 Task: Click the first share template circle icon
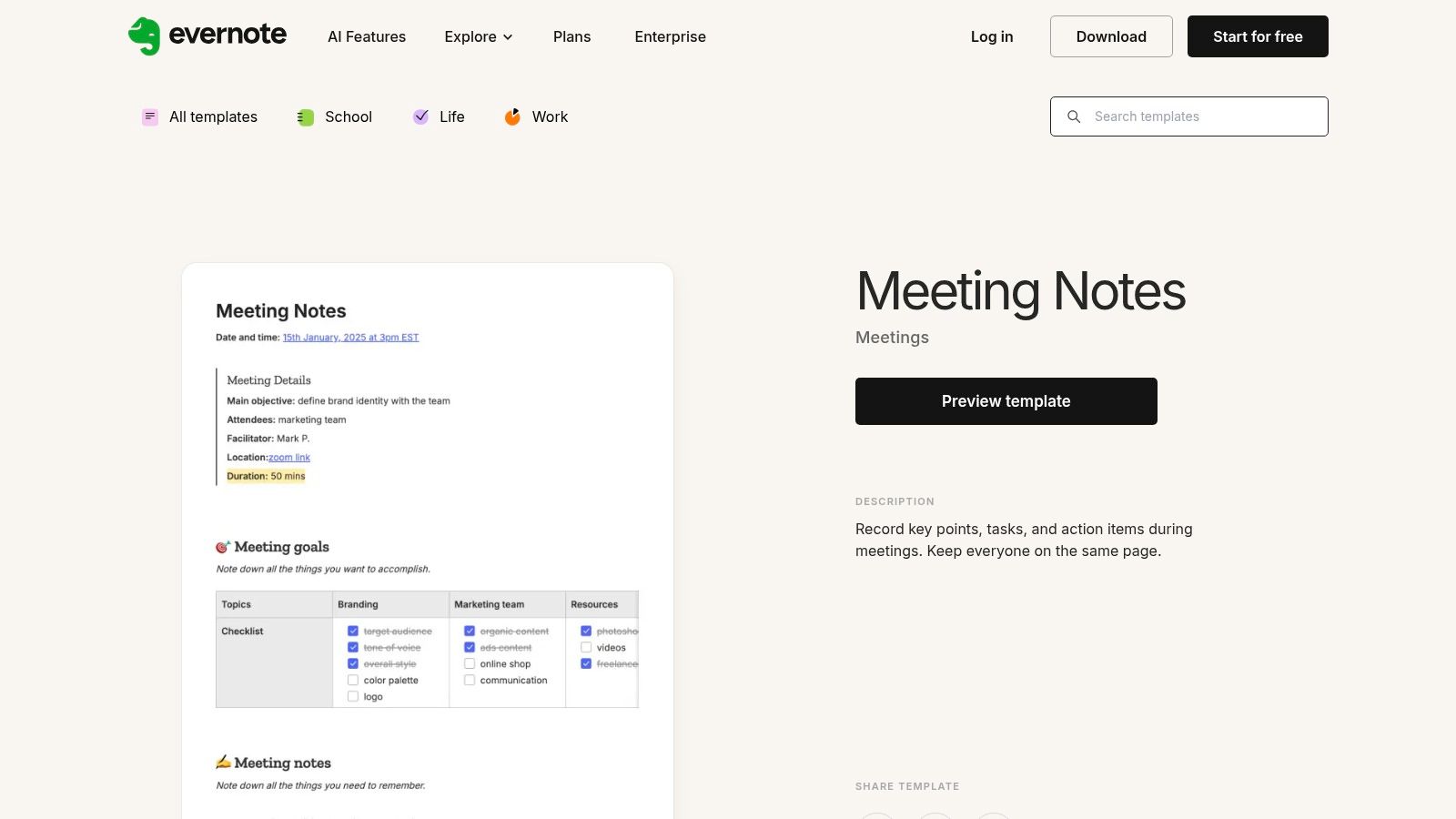coord(877,817)
